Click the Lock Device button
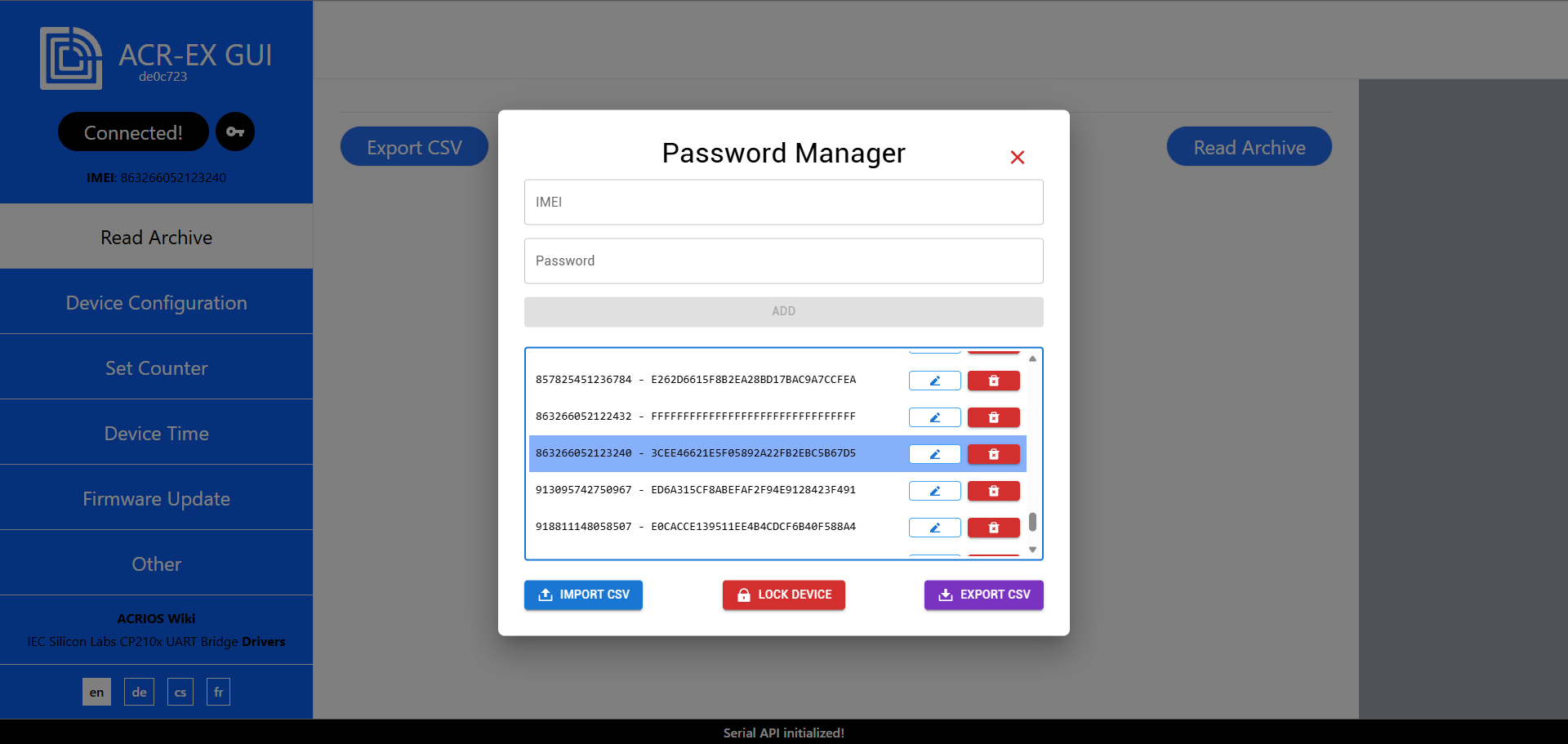 coord(783,595)
